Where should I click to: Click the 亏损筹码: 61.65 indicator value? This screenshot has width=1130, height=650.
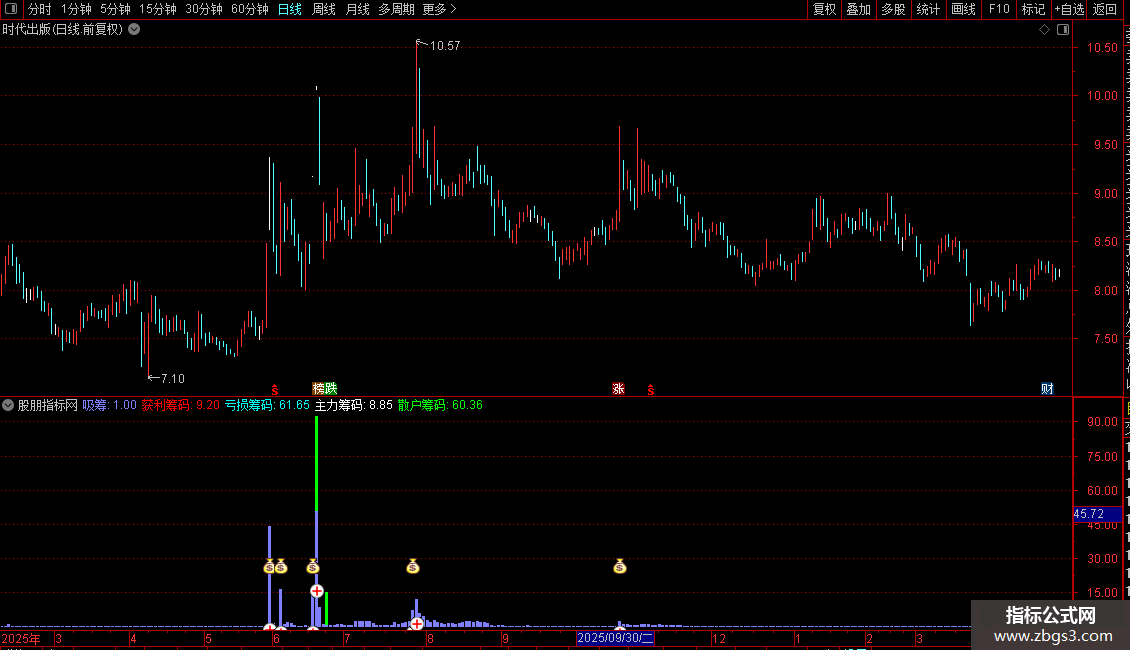(x=267, y=406)
